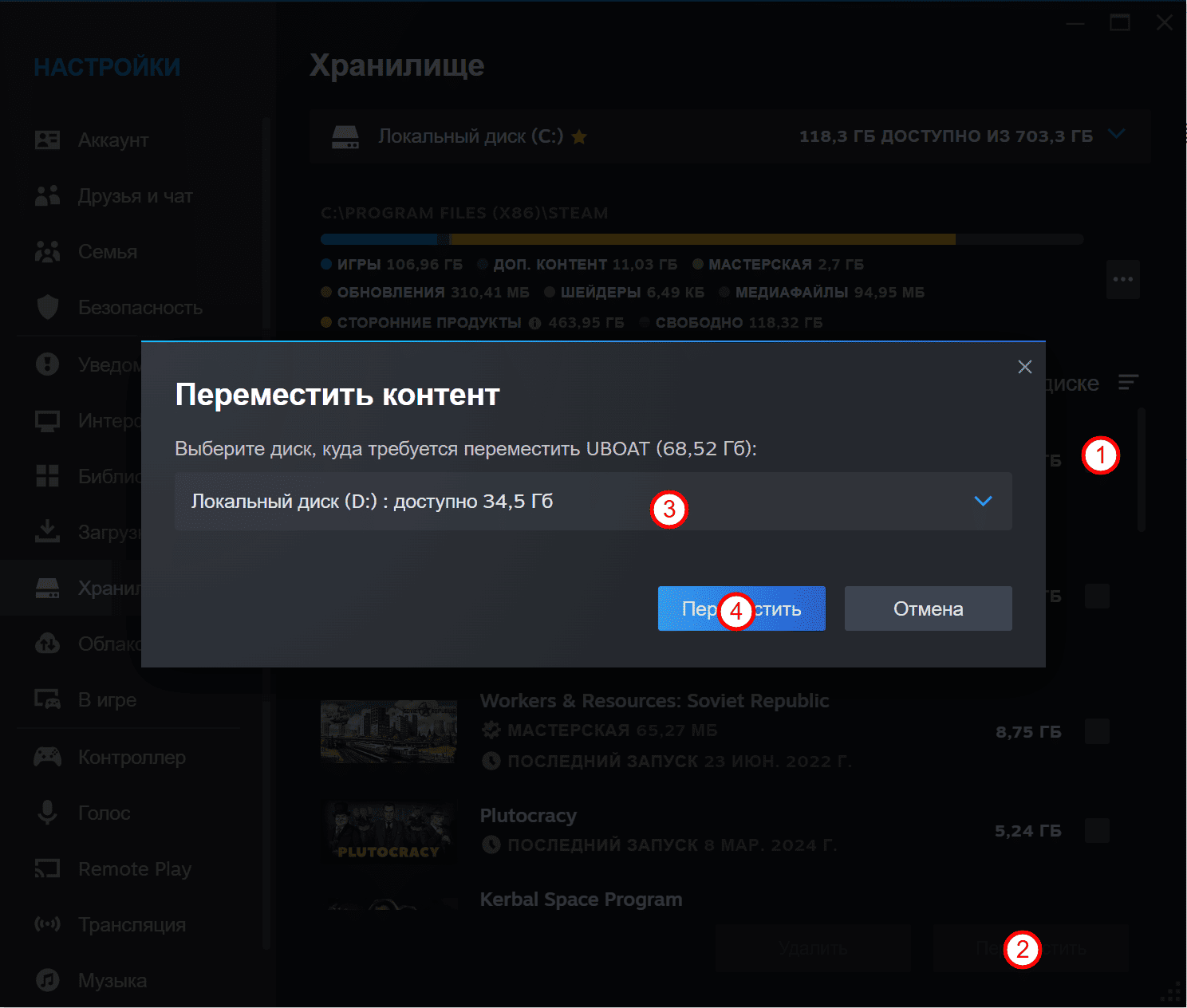Open the Голос settings entry
Screen dimensions: 1187x1008
pyautogui.click(x=105, y=813)
